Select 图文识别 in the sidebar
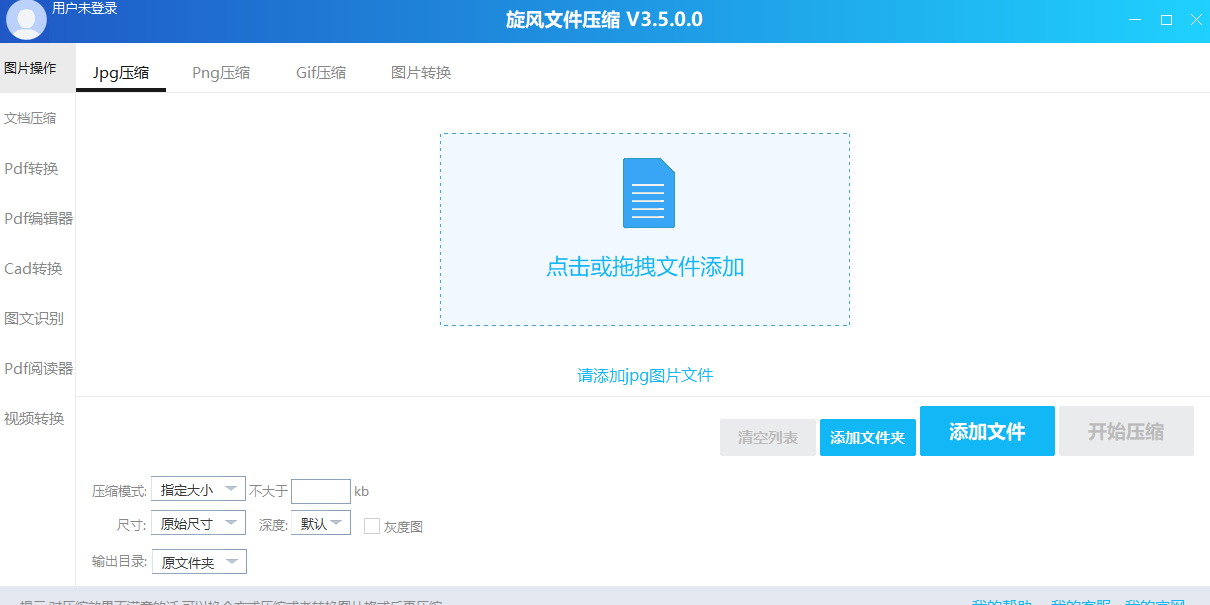Viewport: 1210px width, 605px height. pyautogui.click(x=34, y=318)
